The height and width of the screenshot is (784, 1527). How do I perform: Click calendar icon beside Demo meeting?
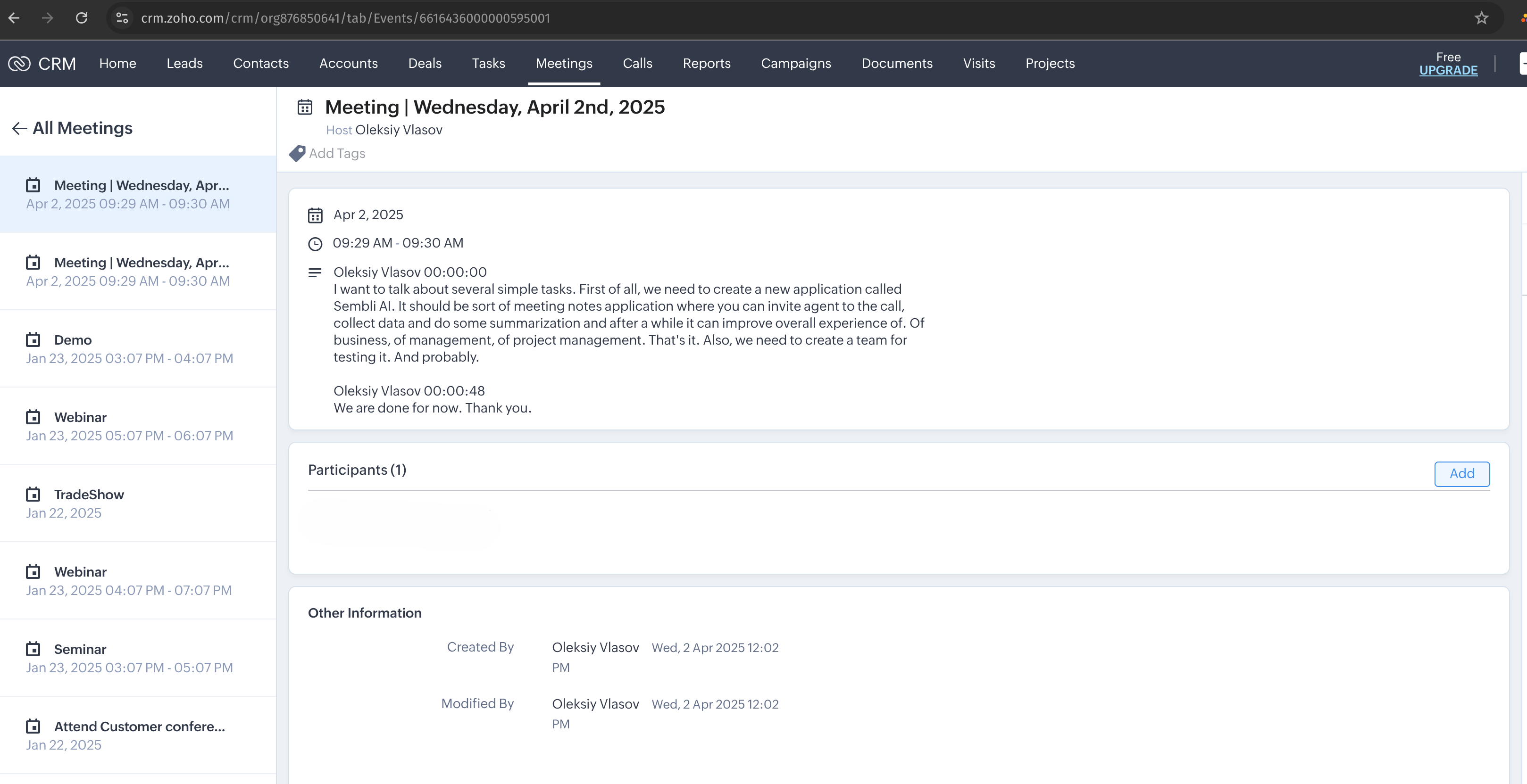[x=33, y=340]
